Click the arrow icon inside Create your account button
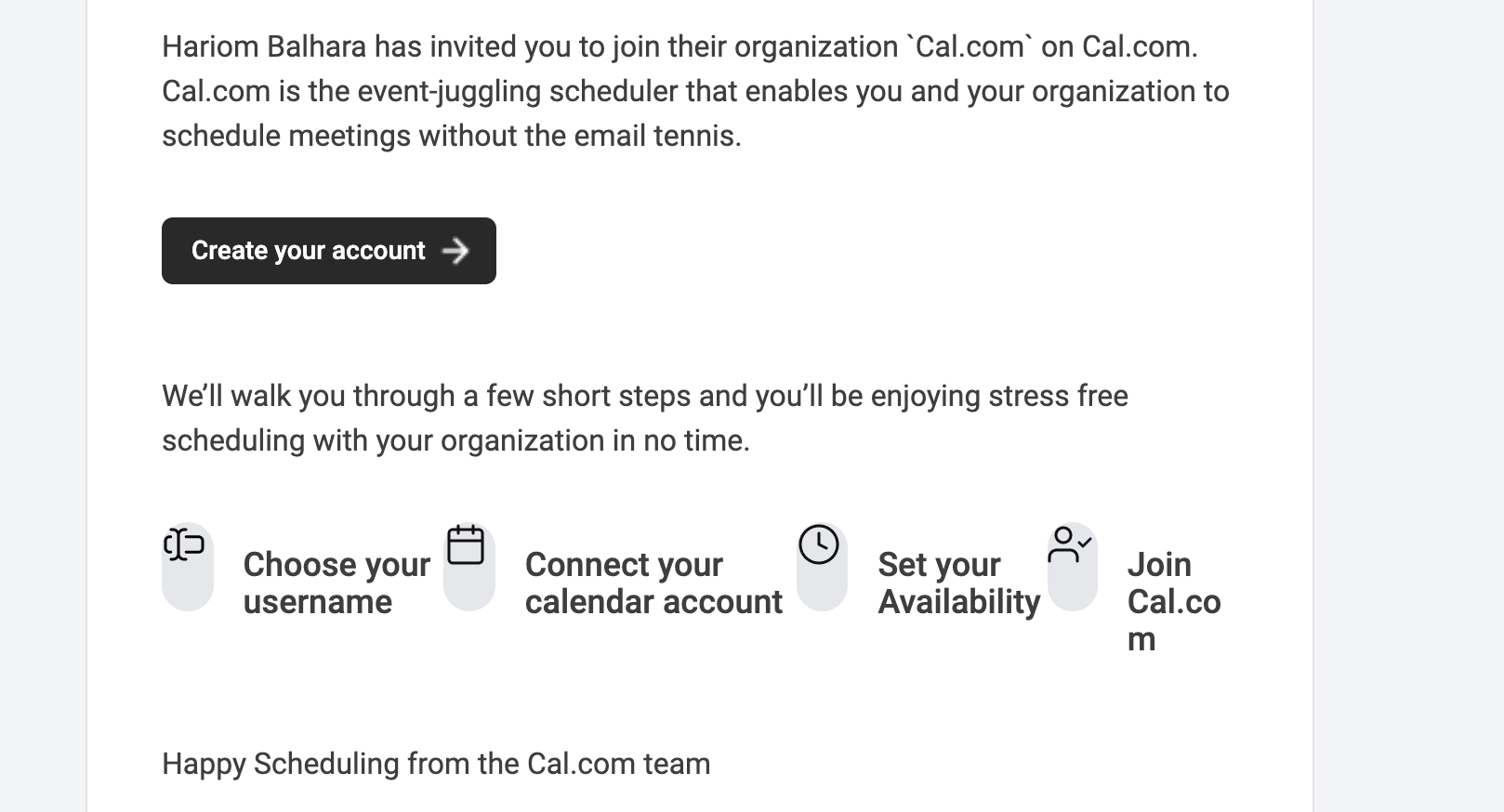Screen dimensions: 1504x812 click(457, 250)
